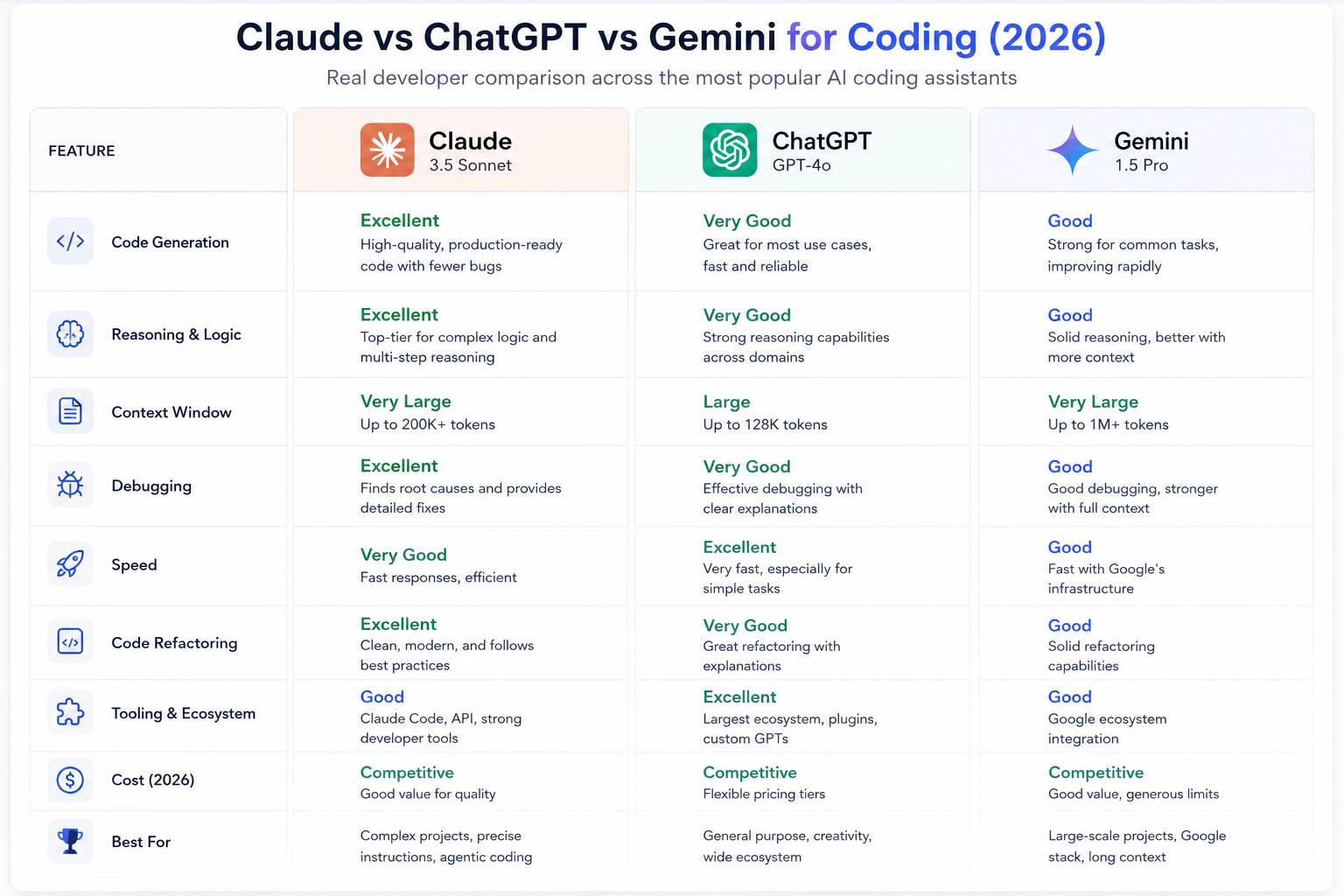Click the ChatGPT GPT-4o header text
This screenshot has height=896, width=1344.
click(822, 151)
